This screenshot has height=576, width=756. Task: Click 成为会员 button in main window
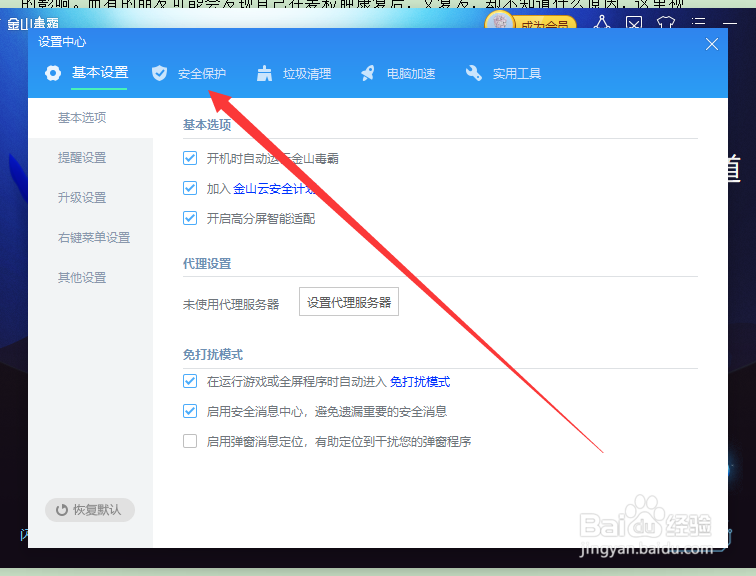tap(545, 23)
